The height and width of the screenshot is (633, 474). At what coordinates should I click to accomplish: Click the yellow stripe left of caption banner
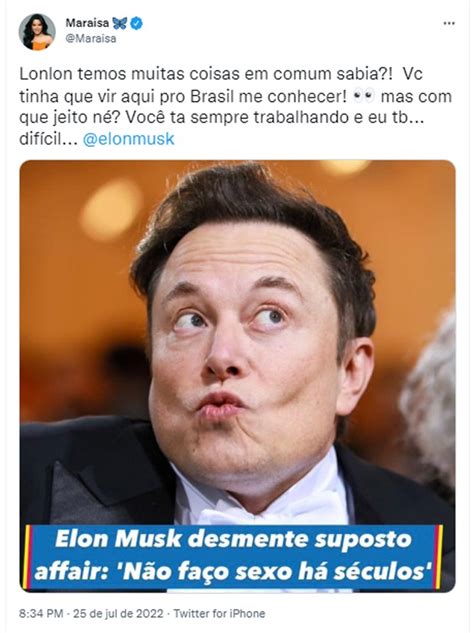click(x=27, y=556)
